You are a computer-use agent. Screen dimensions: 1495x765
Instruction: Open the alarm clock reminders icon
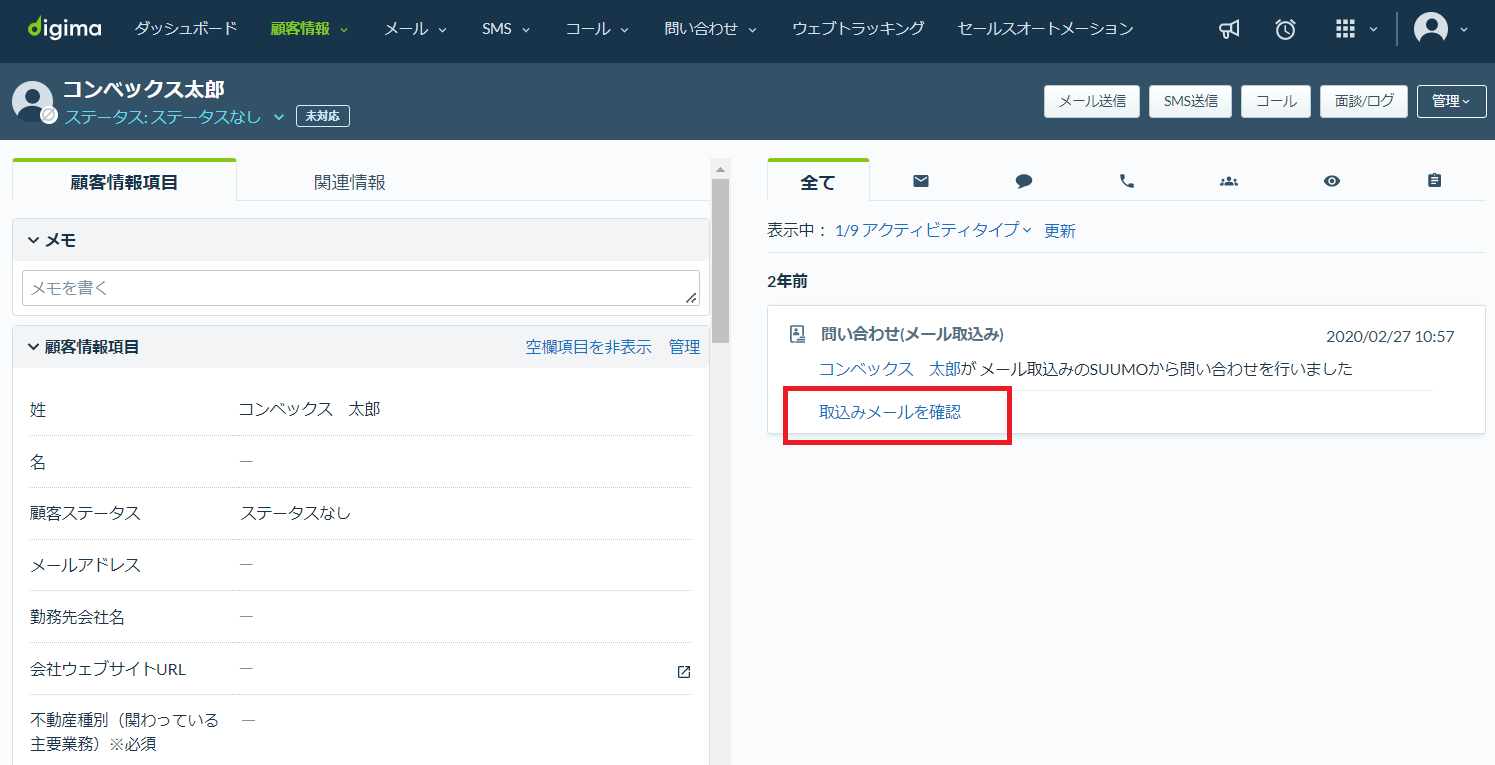coord(1285,30)
